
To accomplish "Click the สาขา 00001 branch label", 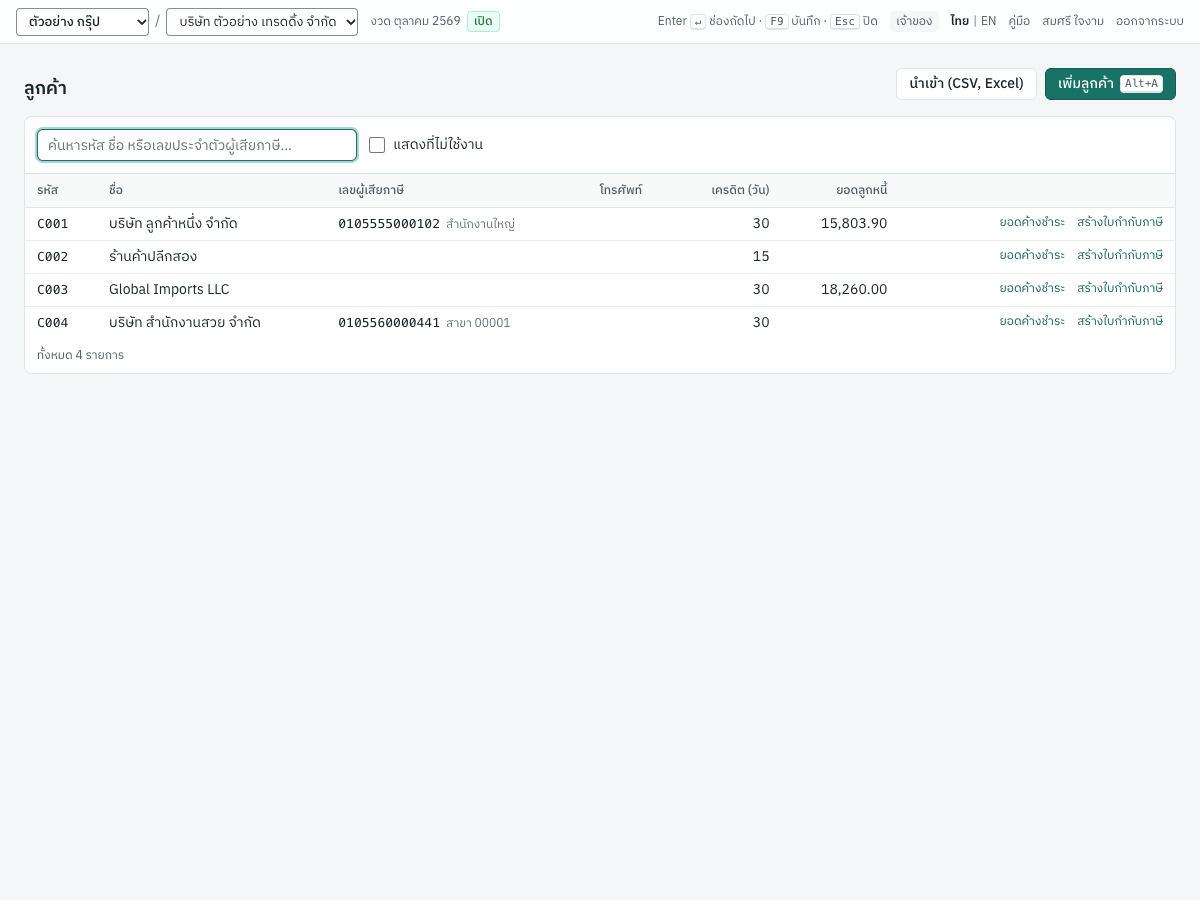I will 478,323.
